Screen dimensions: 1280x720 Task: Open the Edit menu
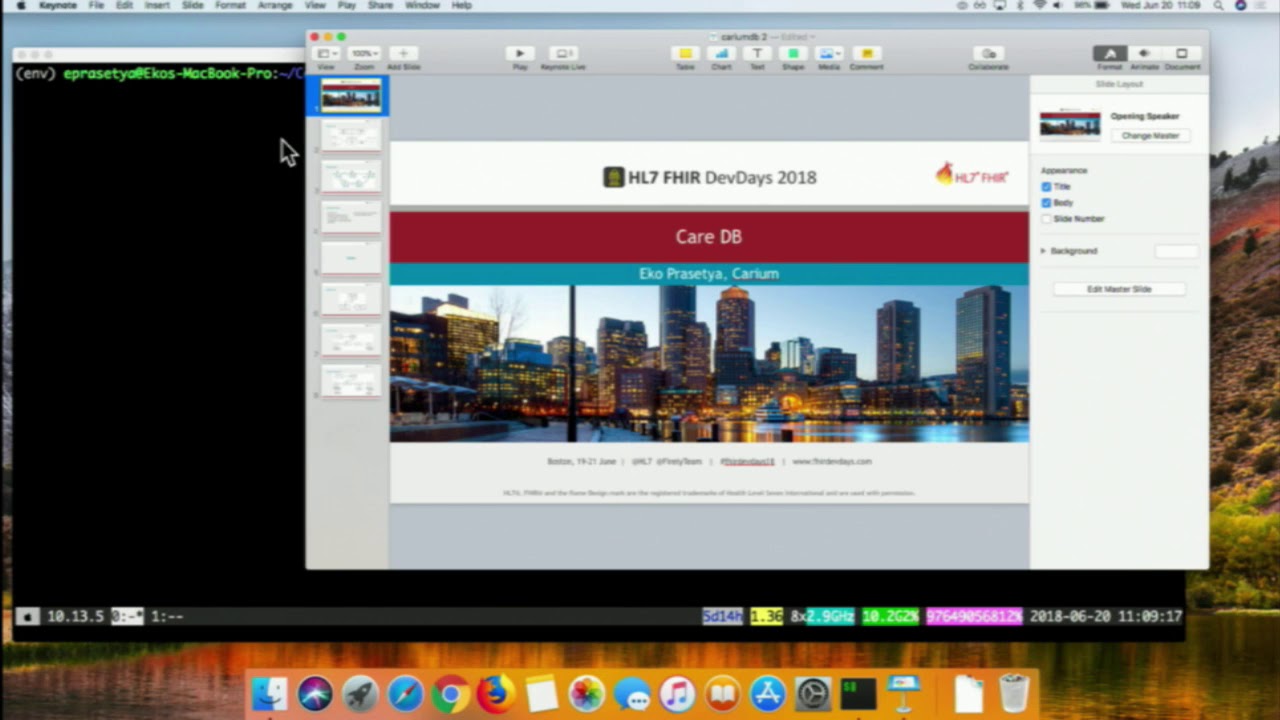point(124,6)
